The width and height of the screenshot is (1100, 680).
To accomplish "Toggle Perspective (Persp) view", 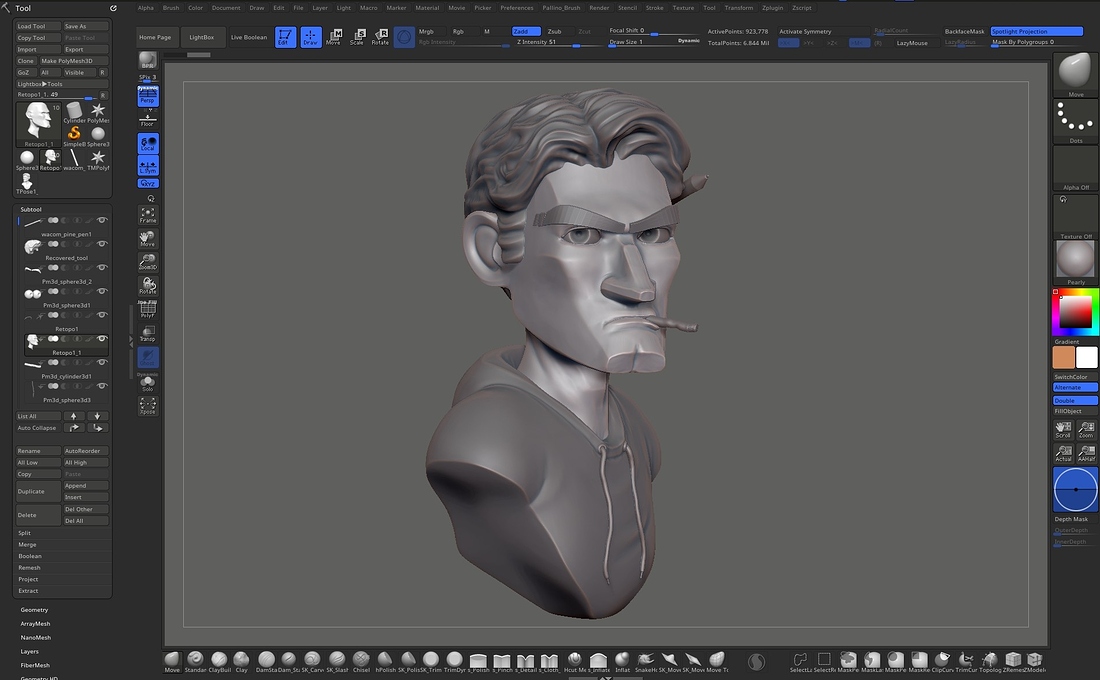I will tap(147, 95).
